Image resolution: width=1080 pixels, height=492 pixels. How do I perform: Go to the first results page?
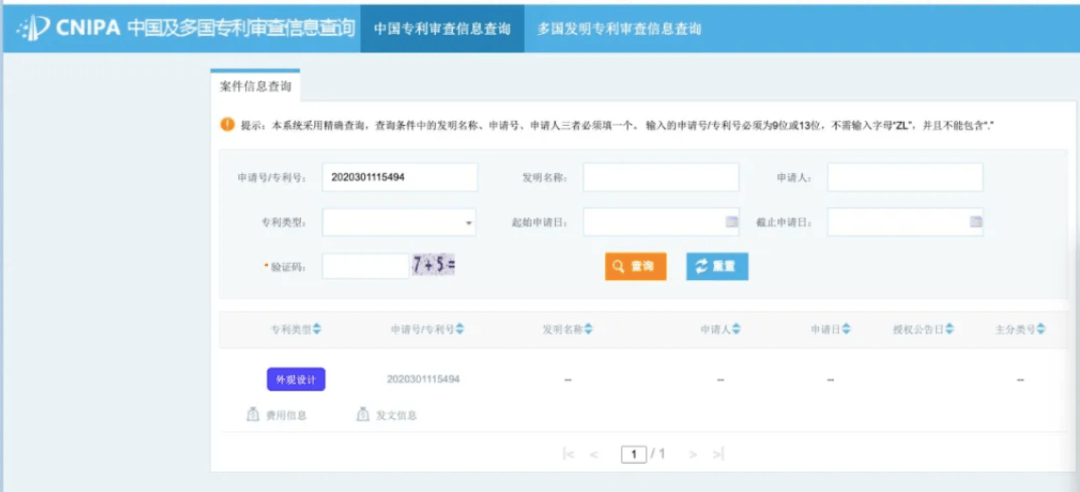[x=569, y=454]
